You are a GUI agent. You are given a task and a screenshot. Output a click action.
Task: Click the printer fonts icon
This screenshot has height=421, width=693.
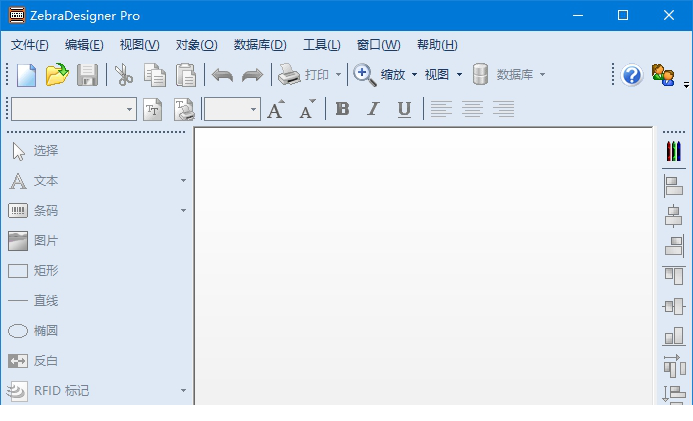[184, 109]
